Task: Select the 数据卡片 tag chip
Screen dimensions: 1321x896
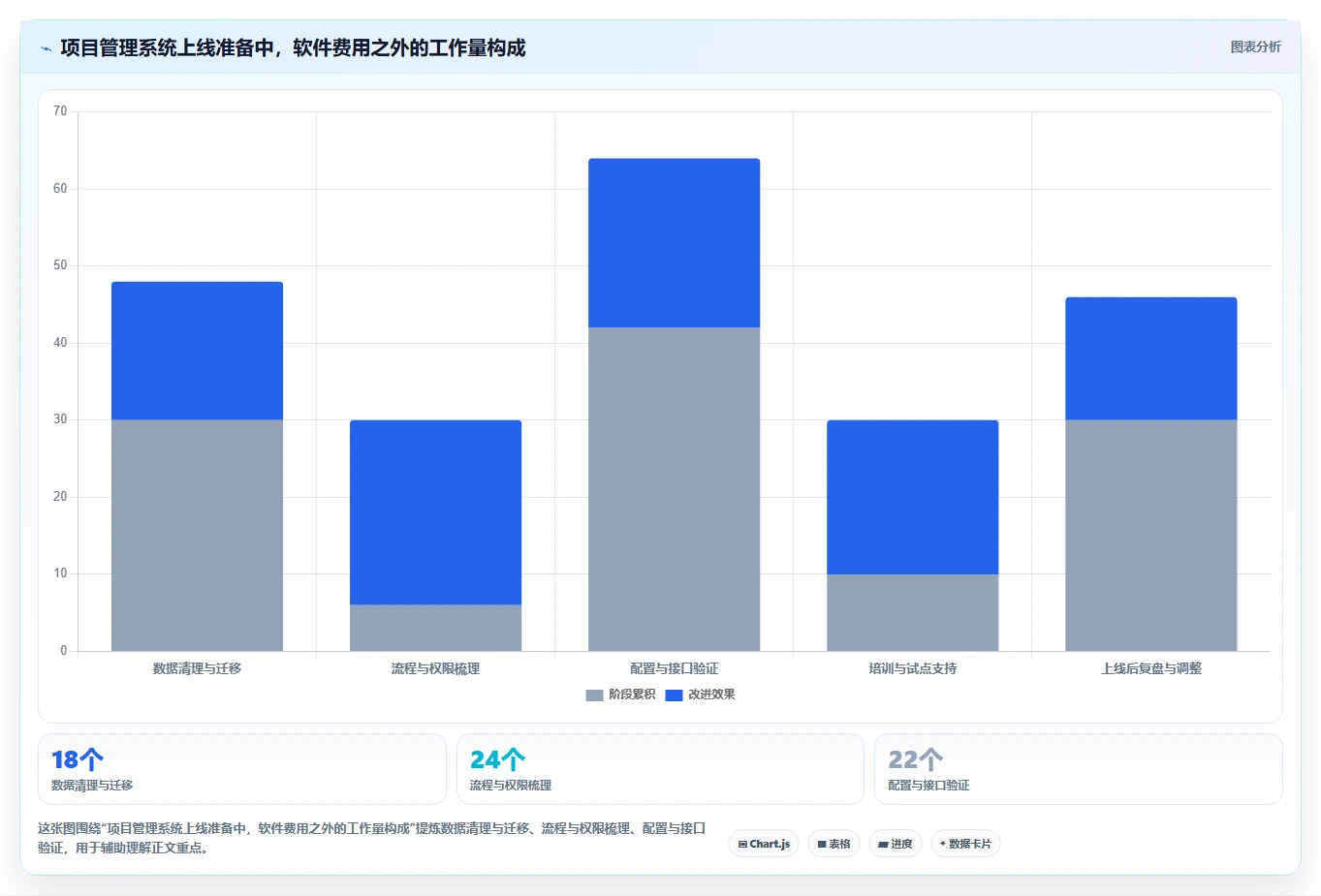Action: pos(965,844)
